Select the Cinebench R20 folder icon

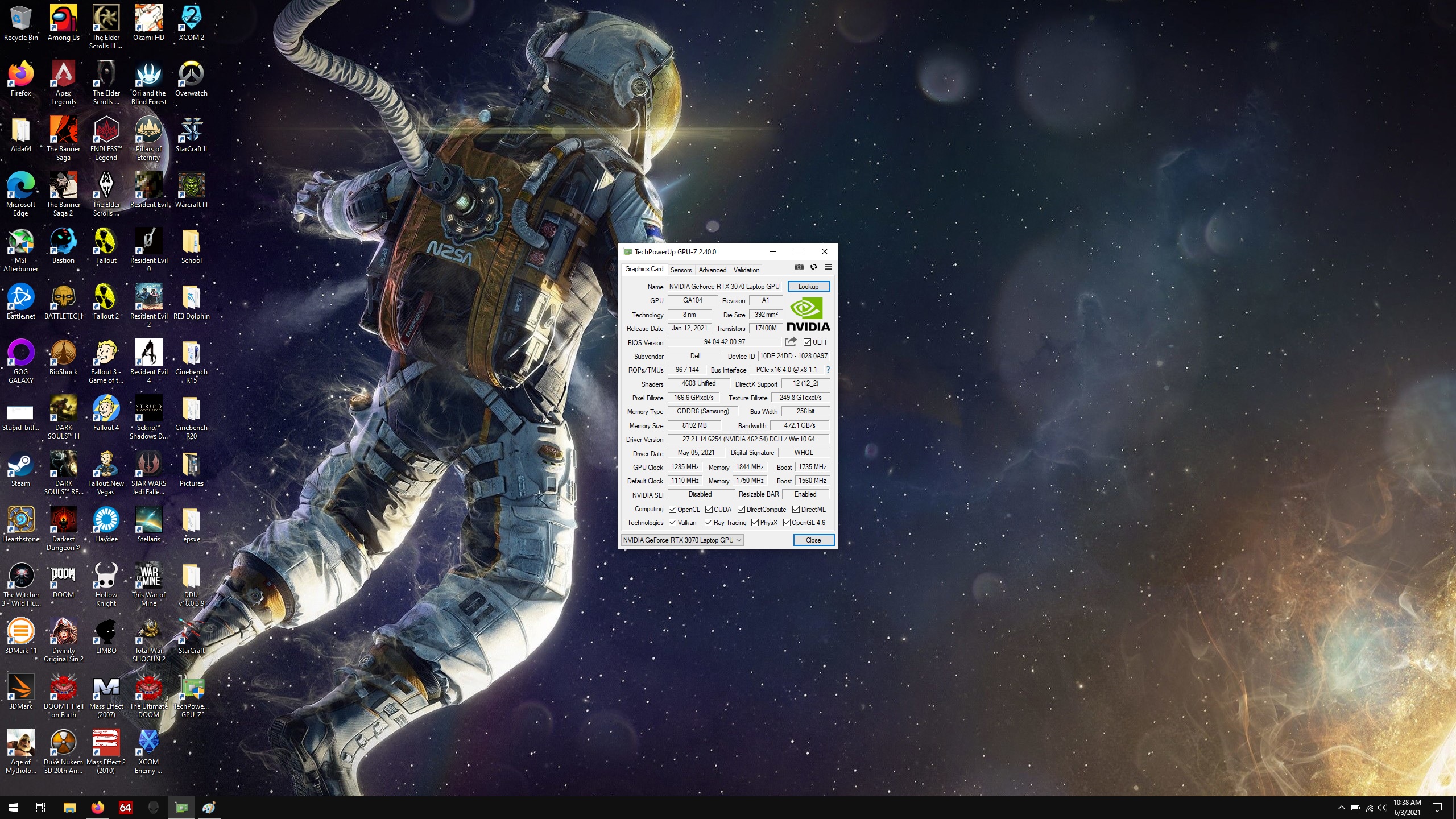tap(191, 417)
